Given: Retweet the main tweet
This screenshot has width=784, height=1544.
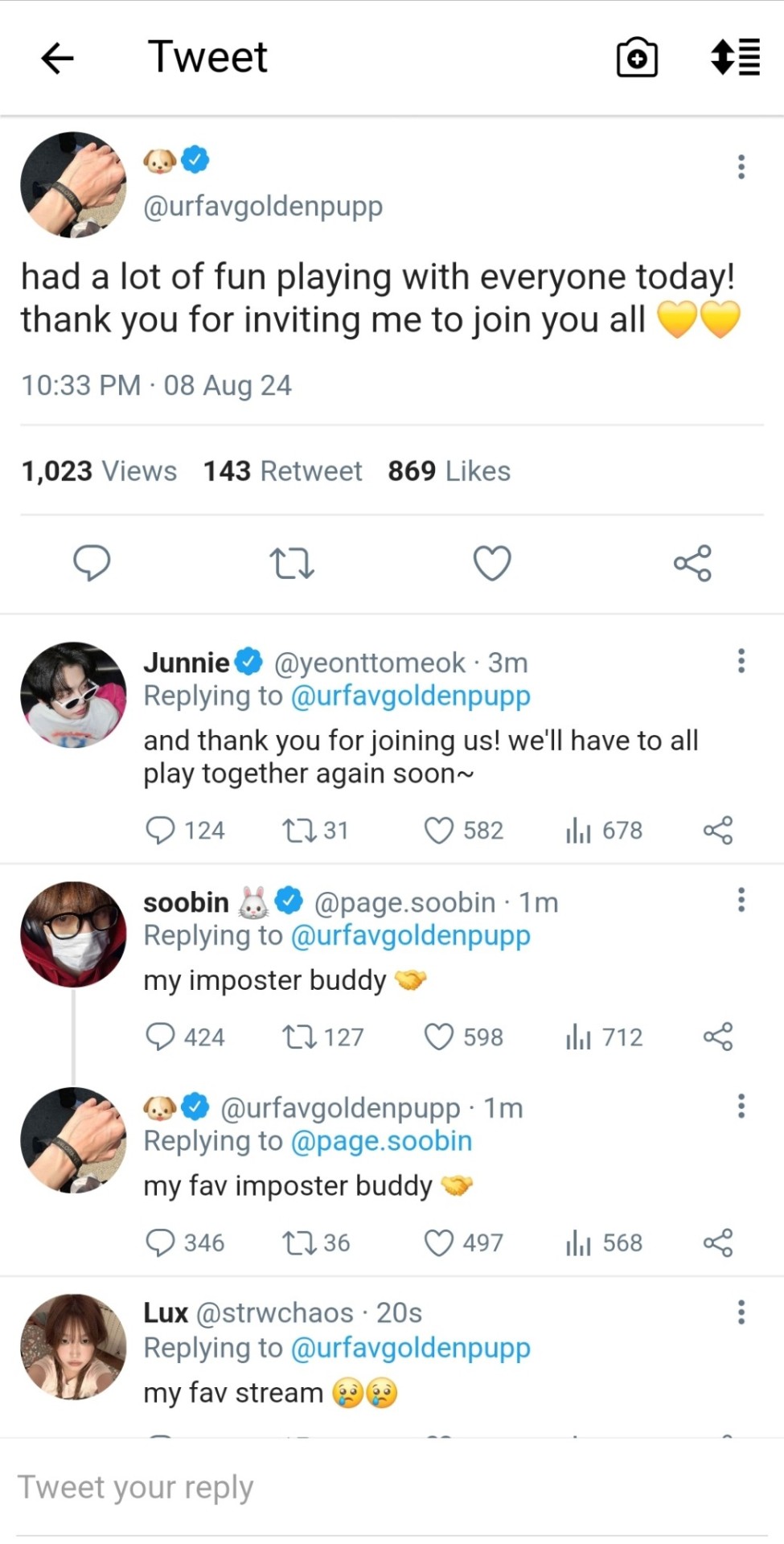Looking at the screenshot, I should (292, 563).
